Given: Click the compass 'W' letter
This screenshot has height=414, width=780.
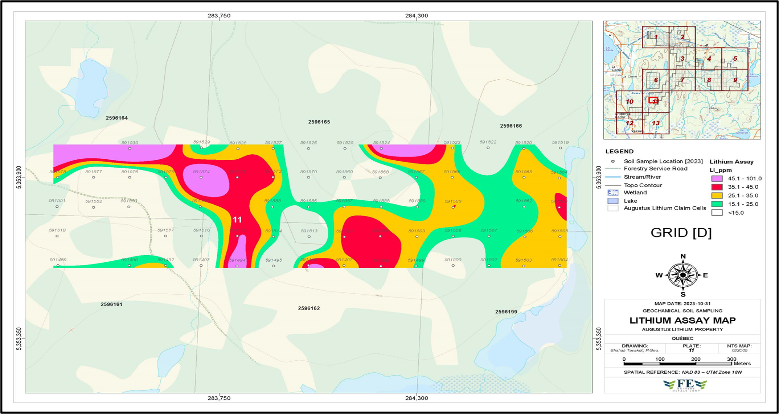Looking at the screenshot, I should click(659, 275).
